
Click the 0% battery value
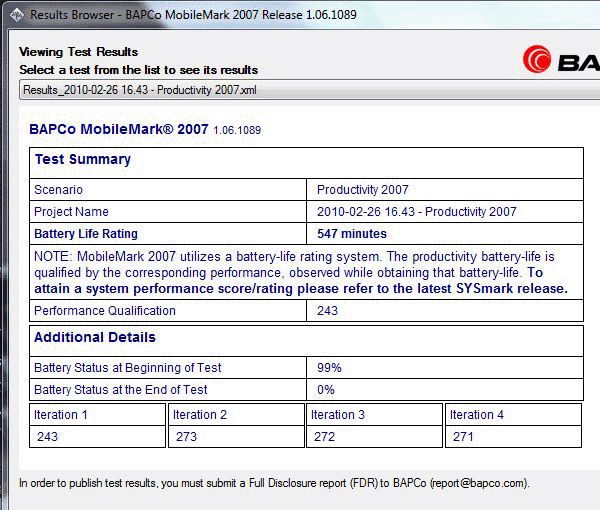coord(326,390)
